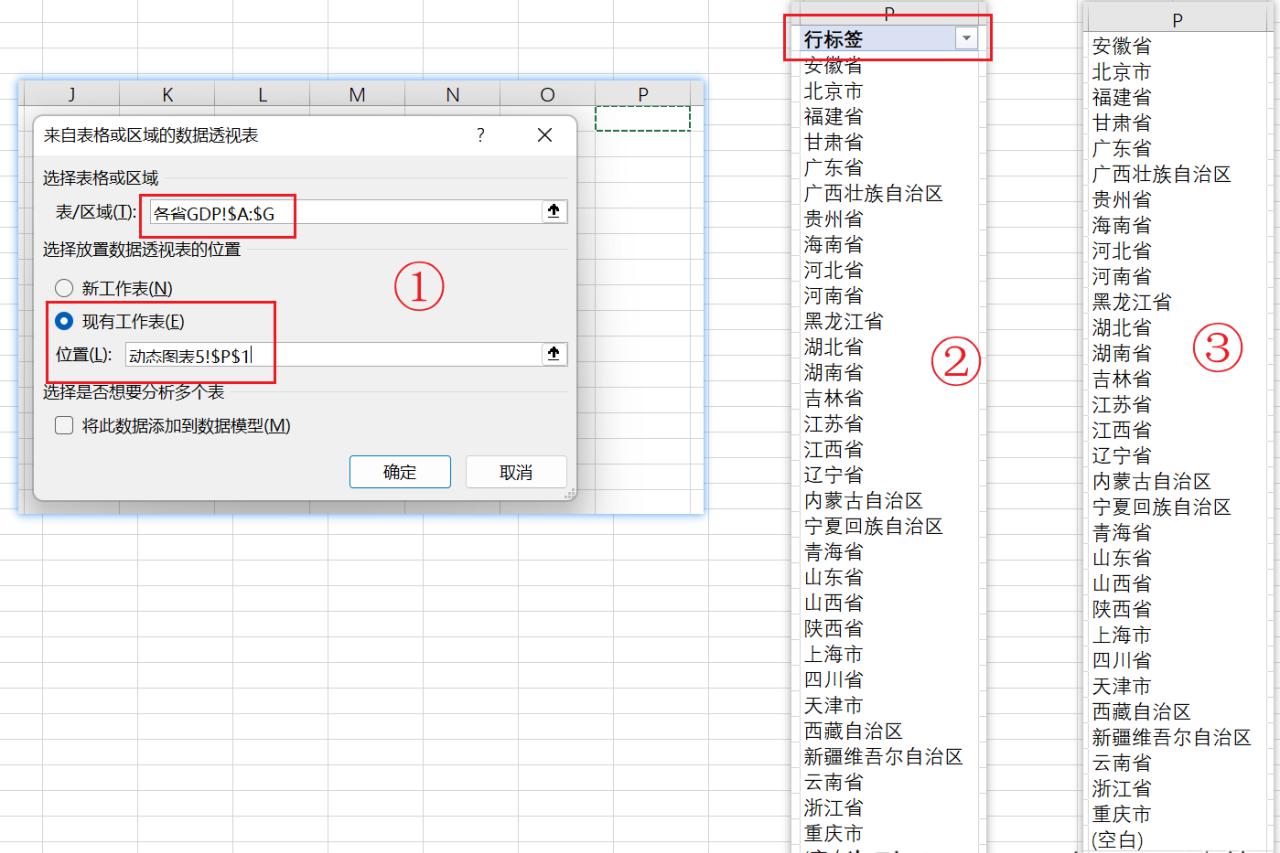Select 四川省 in the list ending with (空白)
The image size is (1280, 853).
tap(1121, 660)
